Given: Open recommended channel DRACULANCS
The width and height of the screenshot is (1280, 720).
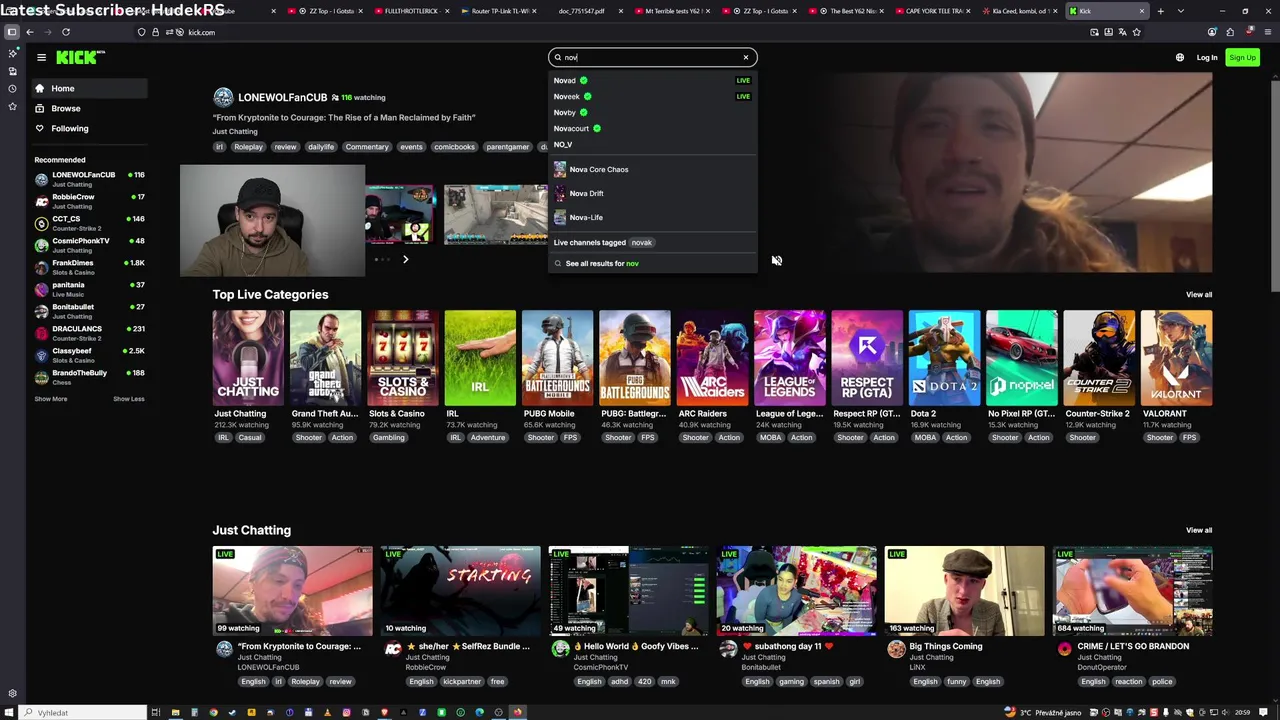Looking at the screenshot, I should pos(89,333).
